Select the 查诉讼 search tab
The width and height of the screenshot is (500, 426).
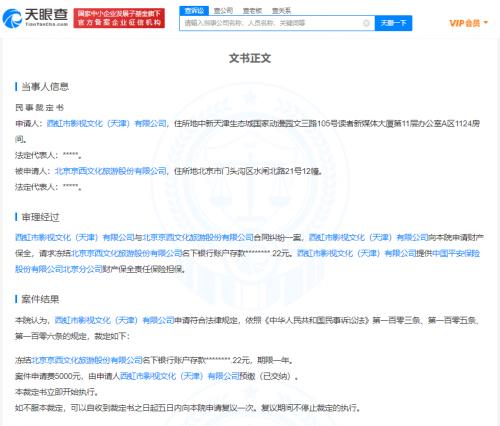coord(194,11)
